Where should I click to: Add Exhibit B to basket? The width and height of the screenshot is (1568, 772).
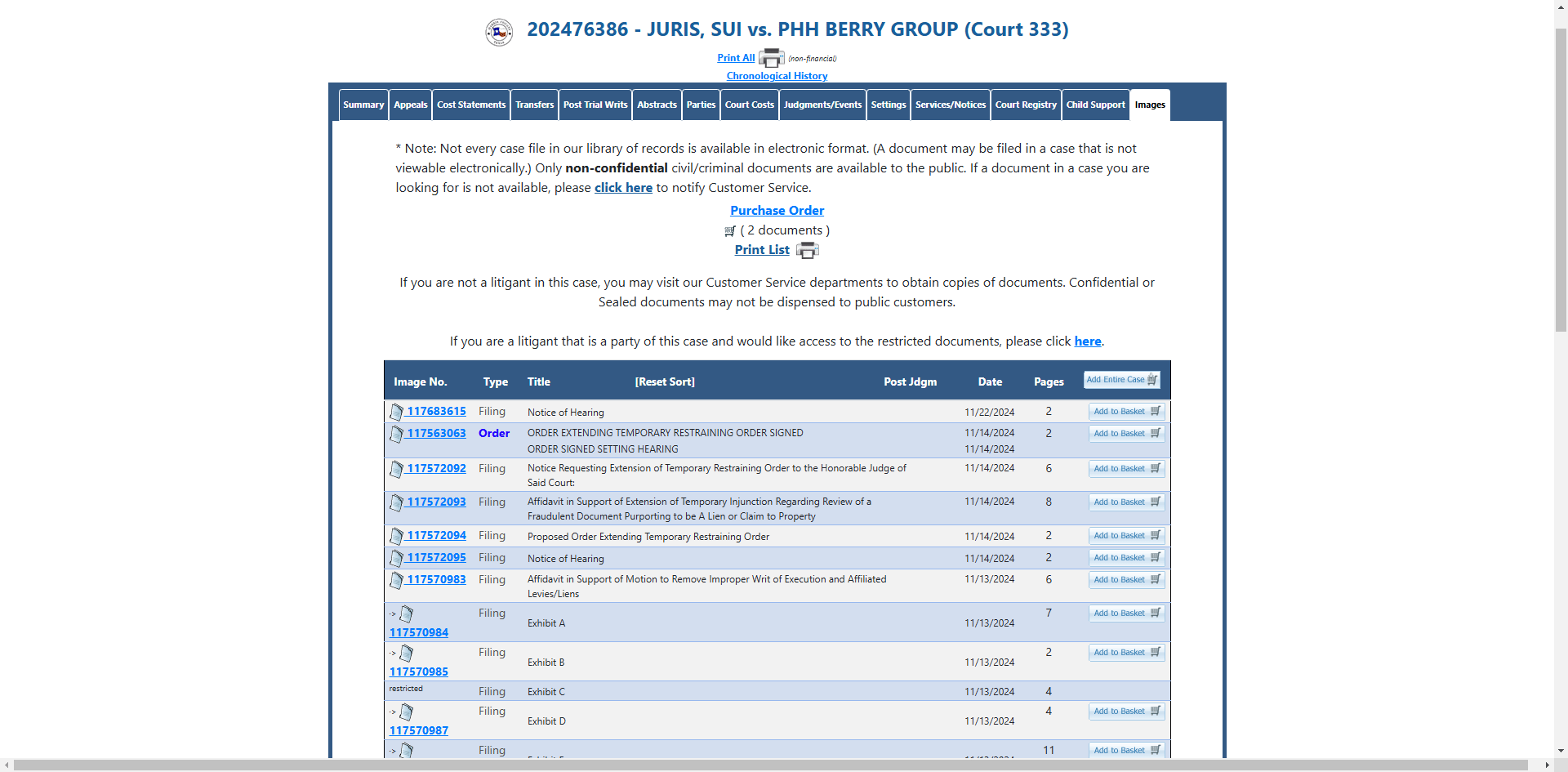(1127, 653)
